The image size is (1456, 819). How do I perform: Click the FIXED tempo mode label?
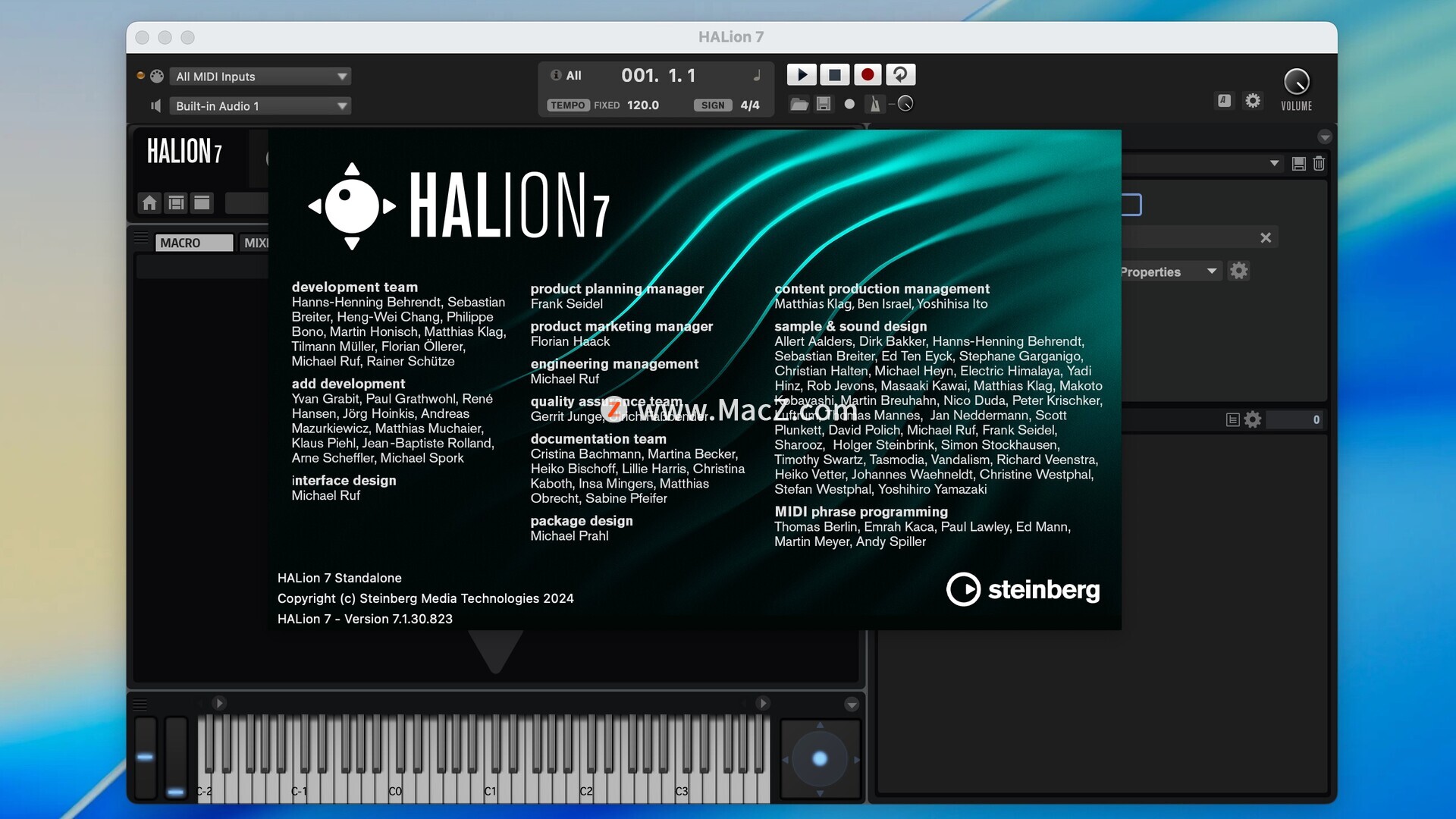click(x=607, y=105)
